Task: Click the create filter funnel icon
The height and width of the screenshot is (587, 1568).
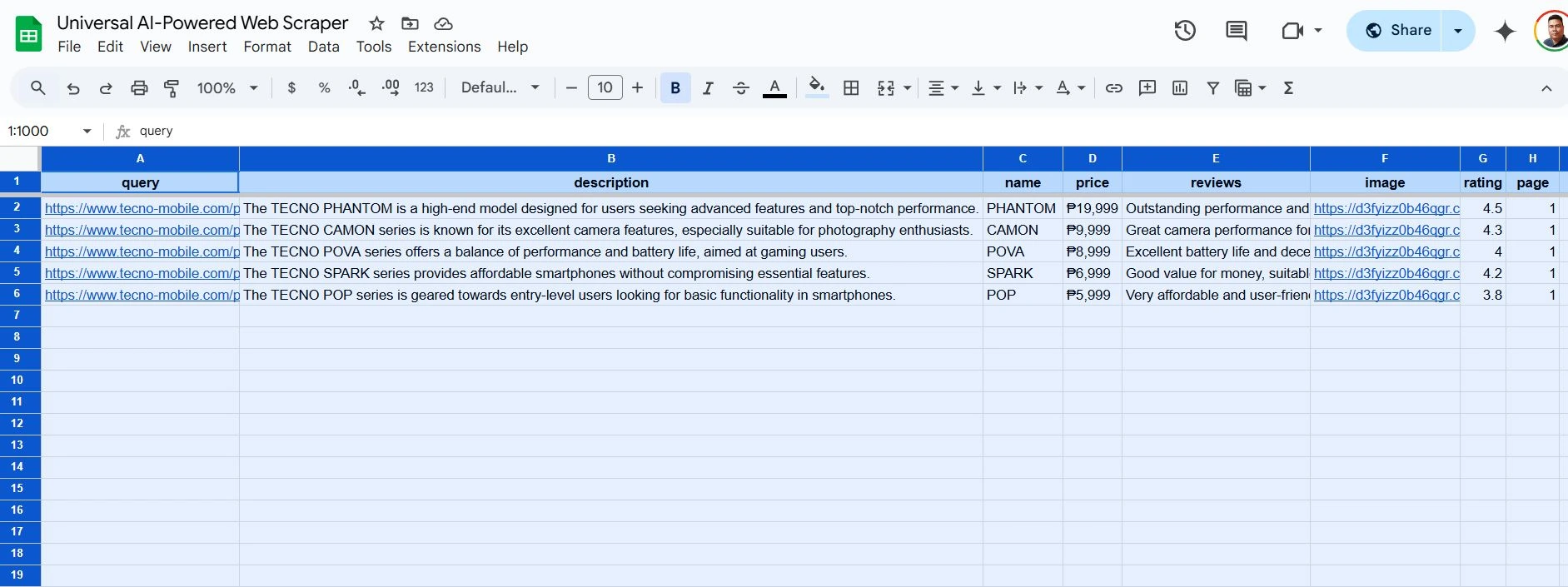Action: 1212,88
